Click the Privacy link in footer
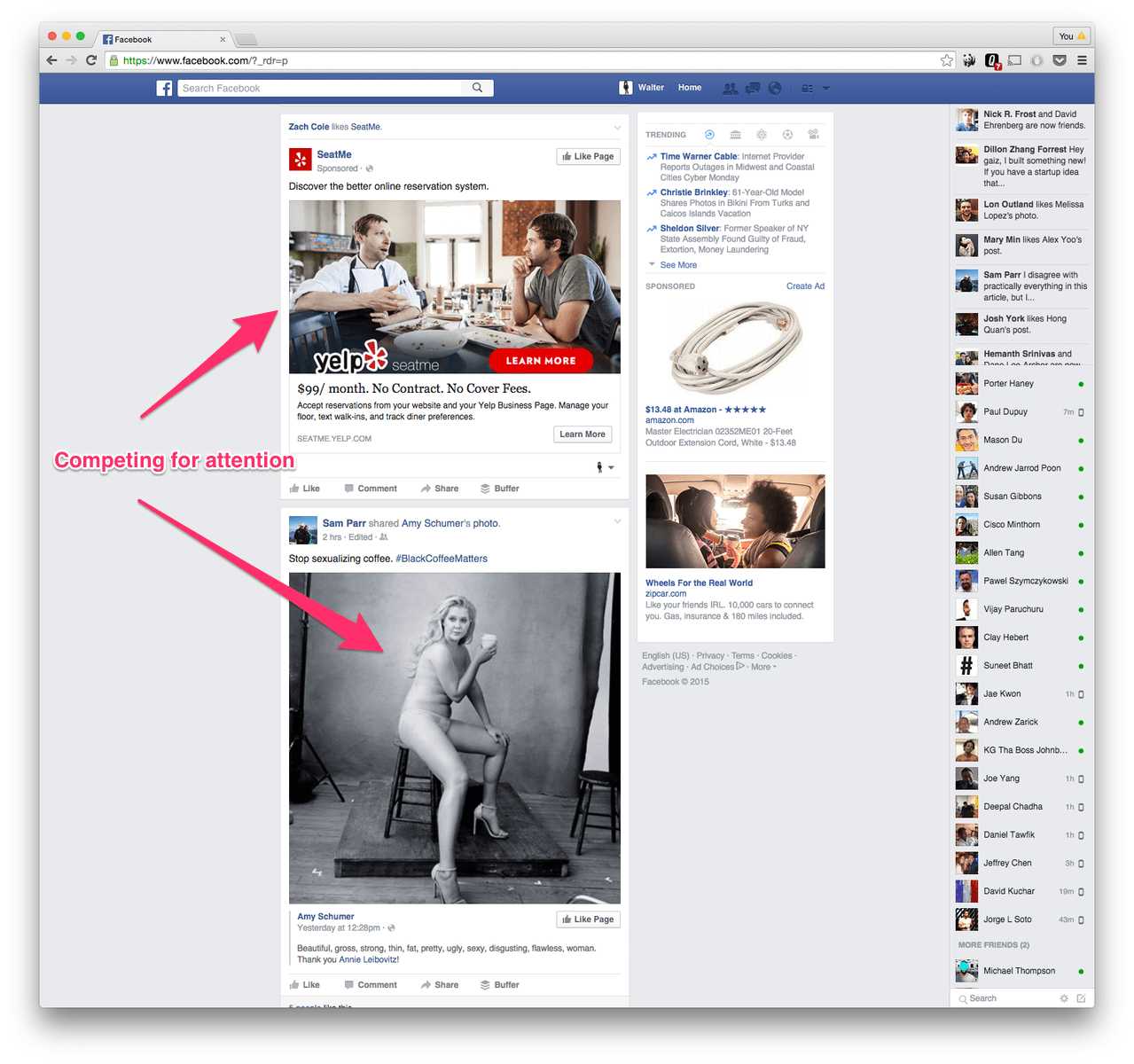 (x=710, y=656)
